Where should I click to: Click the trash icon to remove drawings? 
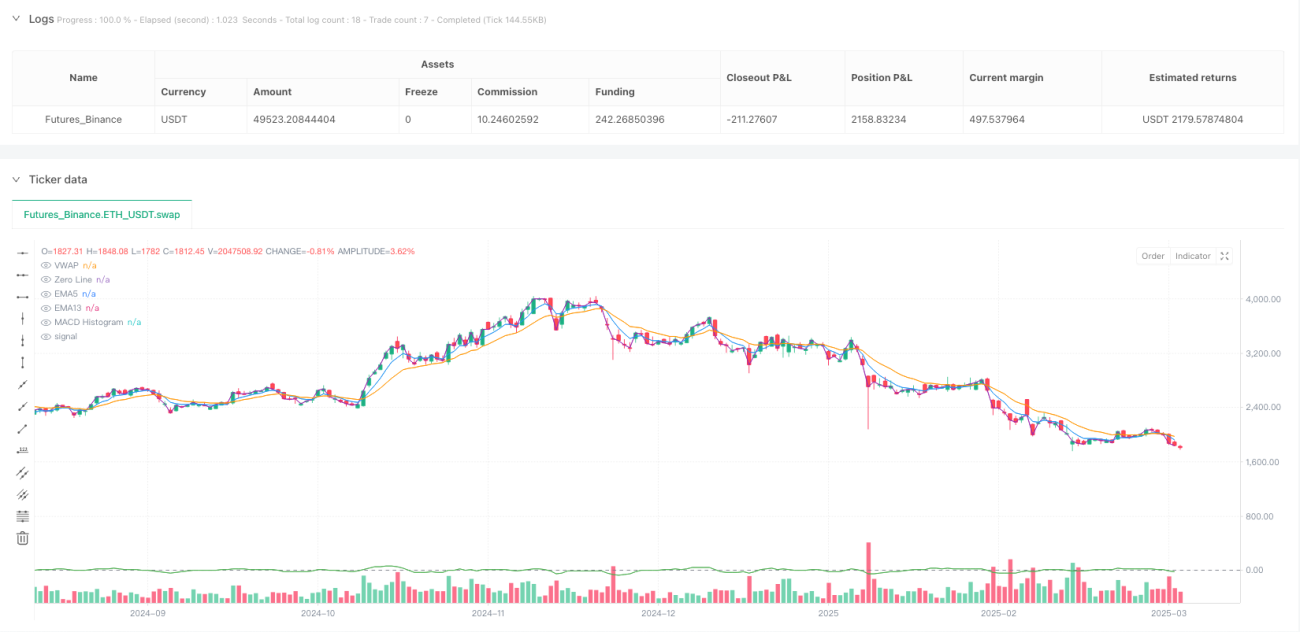coord(23,538)
